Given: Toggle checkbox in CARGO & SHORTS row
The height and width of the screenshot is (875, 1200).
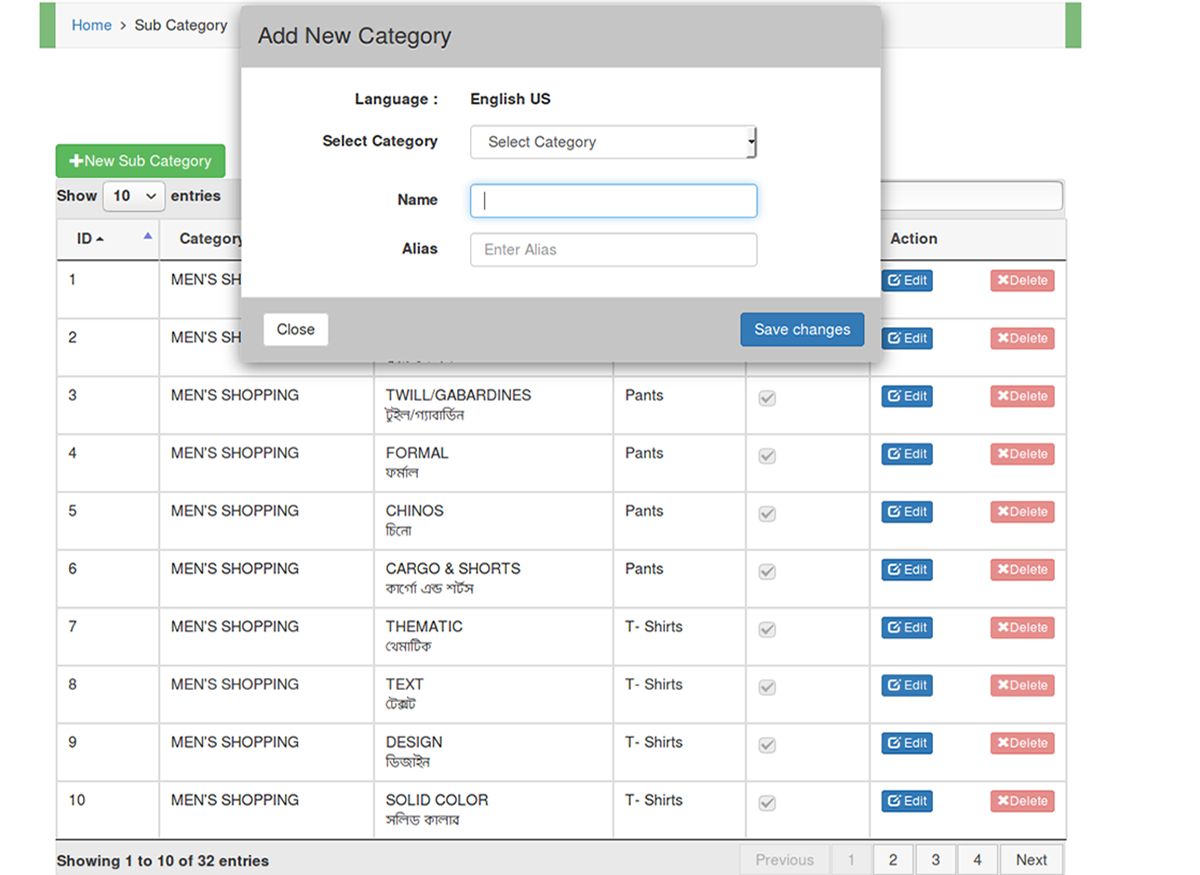Looking at the screenshot, I should [x=767, y=572].
